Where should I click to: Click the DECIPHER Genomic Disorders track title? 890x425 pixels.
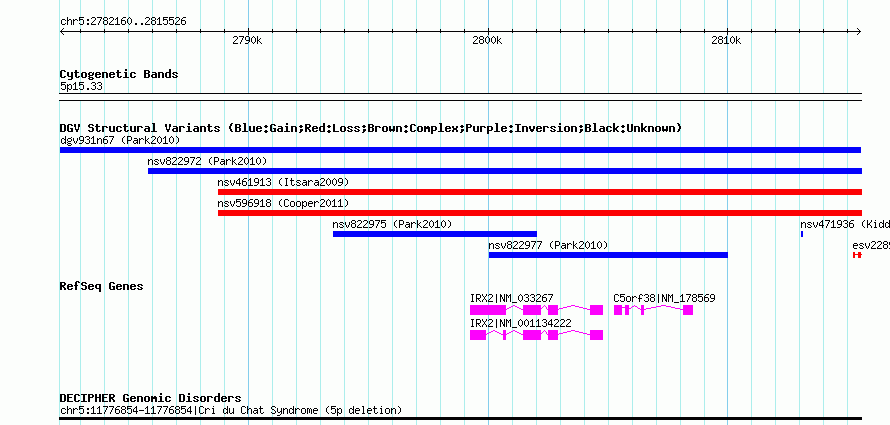pos(150,398)
